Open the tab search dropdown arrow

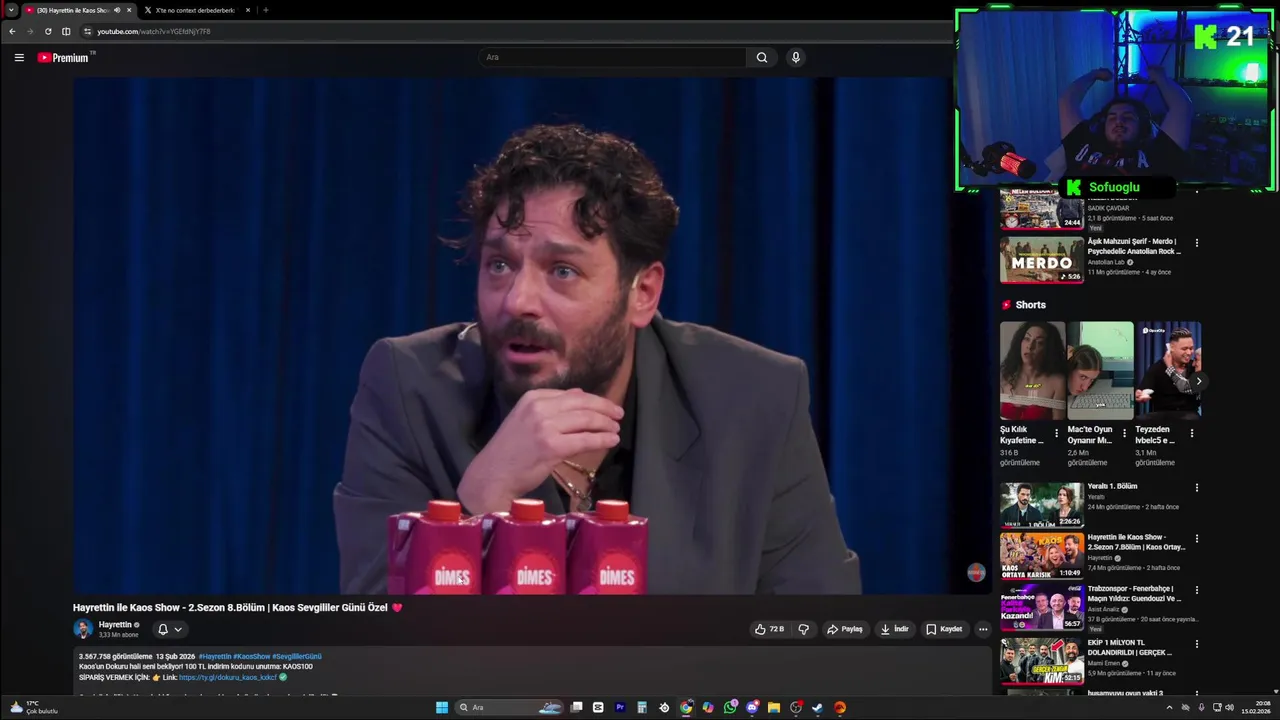(11, 10)
